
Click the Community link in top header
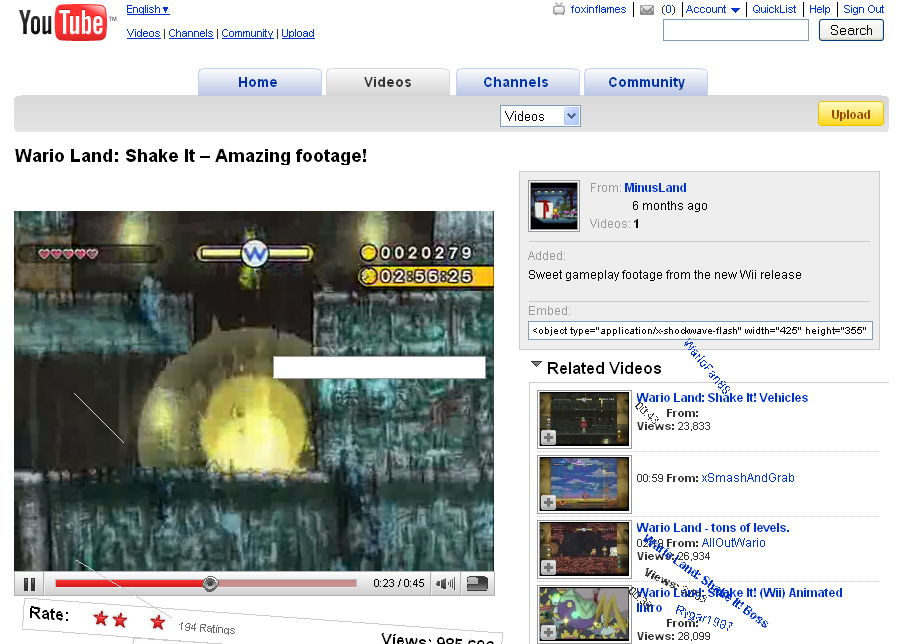(x=247, y=33)
